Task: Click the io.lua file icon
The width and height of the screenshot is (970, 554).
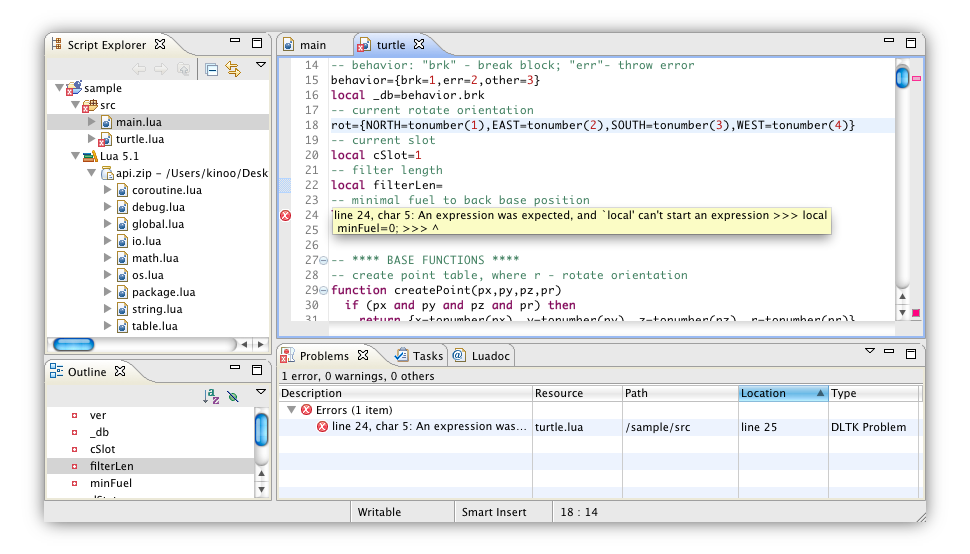Action: 122,241
